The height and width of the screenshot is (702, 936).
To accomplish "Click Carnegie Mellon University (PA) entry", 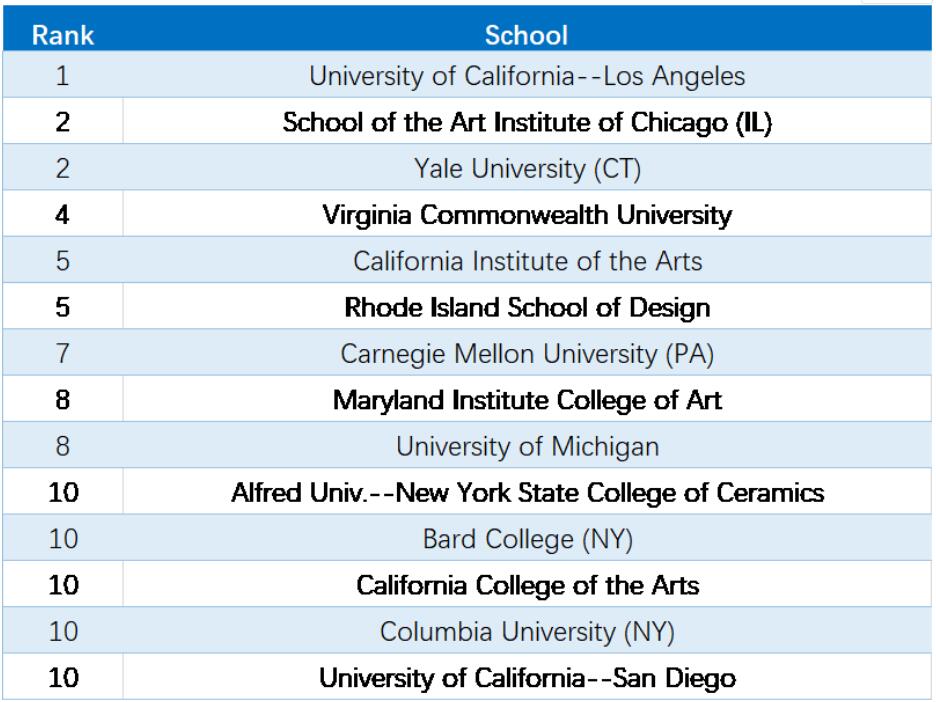I will coord(526,353).
